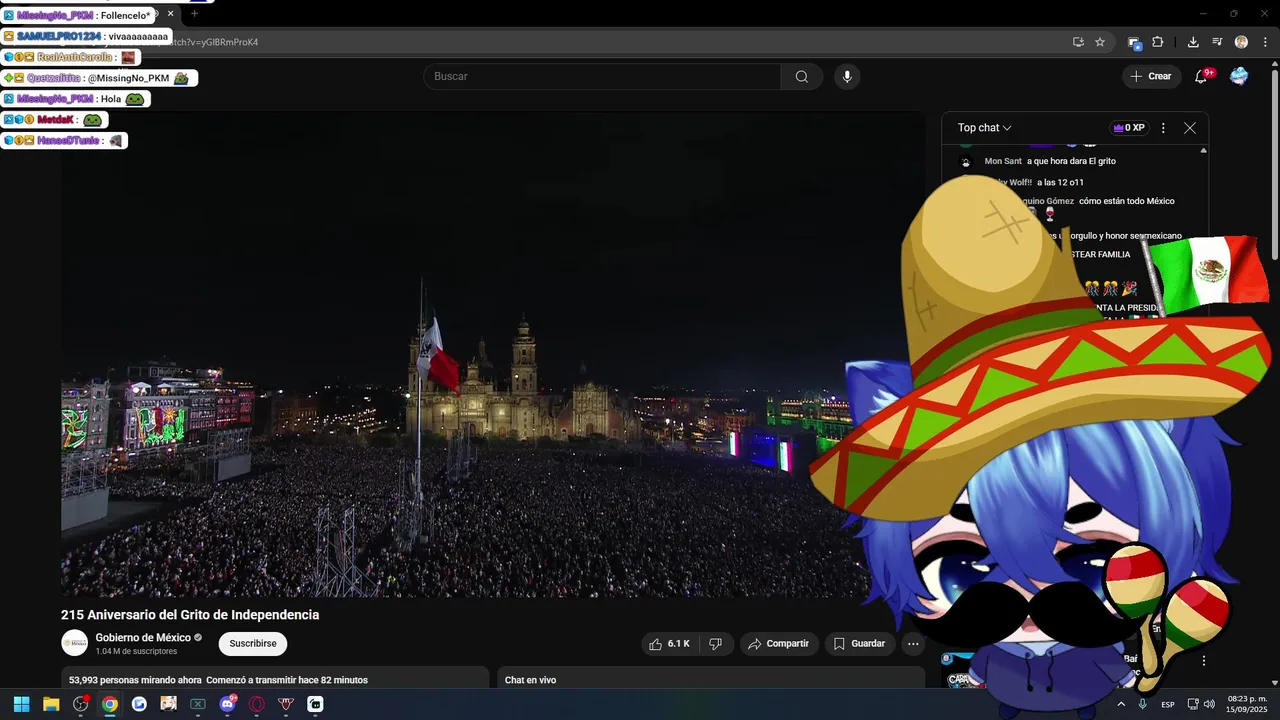
Task: Dislike the video with thumbs down
Action: (x=716, y=644)
